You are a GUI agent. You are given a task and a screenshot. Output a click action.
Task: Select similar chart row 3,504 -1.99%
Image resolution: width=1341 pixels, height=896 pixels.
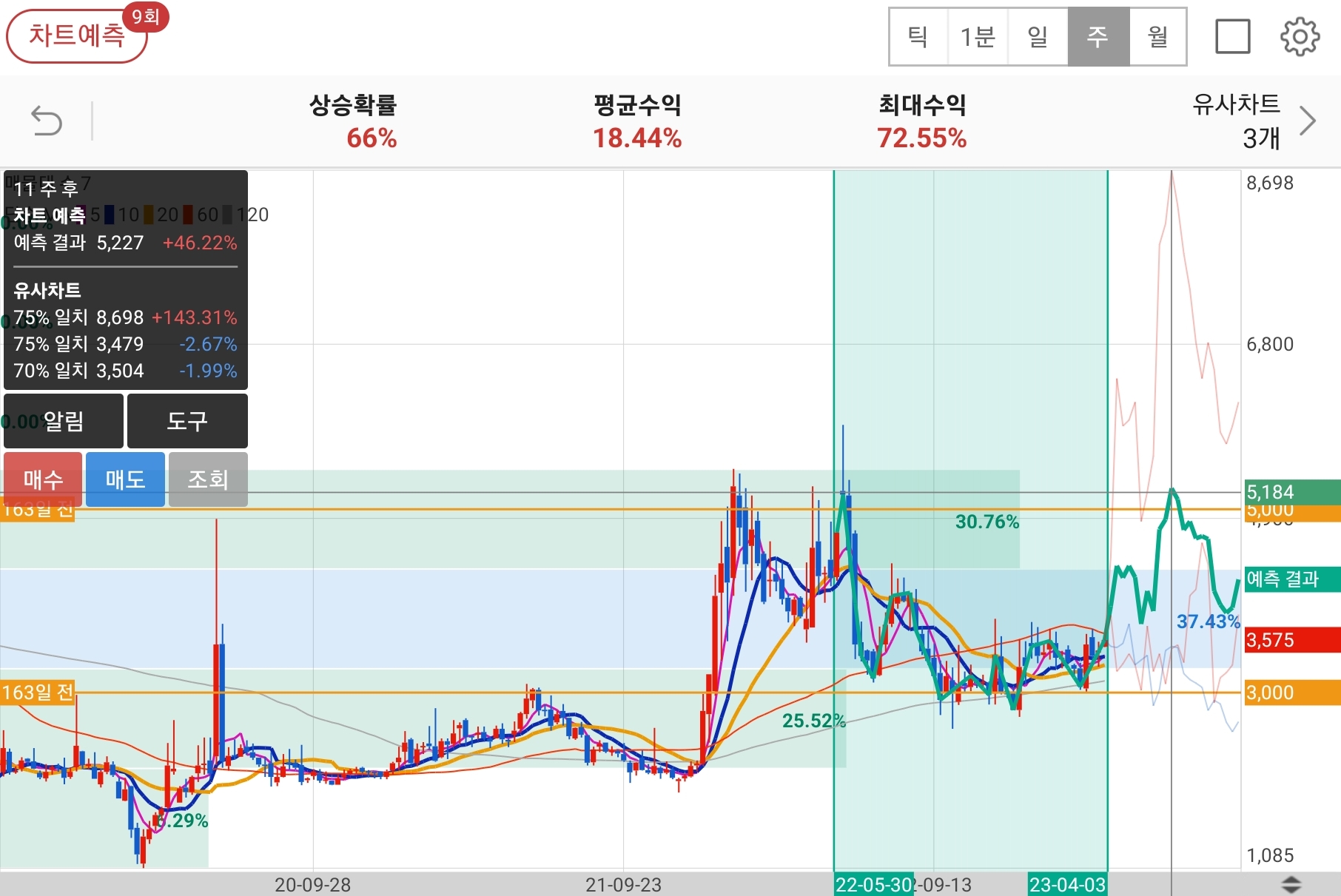click(x=125, y=371)
